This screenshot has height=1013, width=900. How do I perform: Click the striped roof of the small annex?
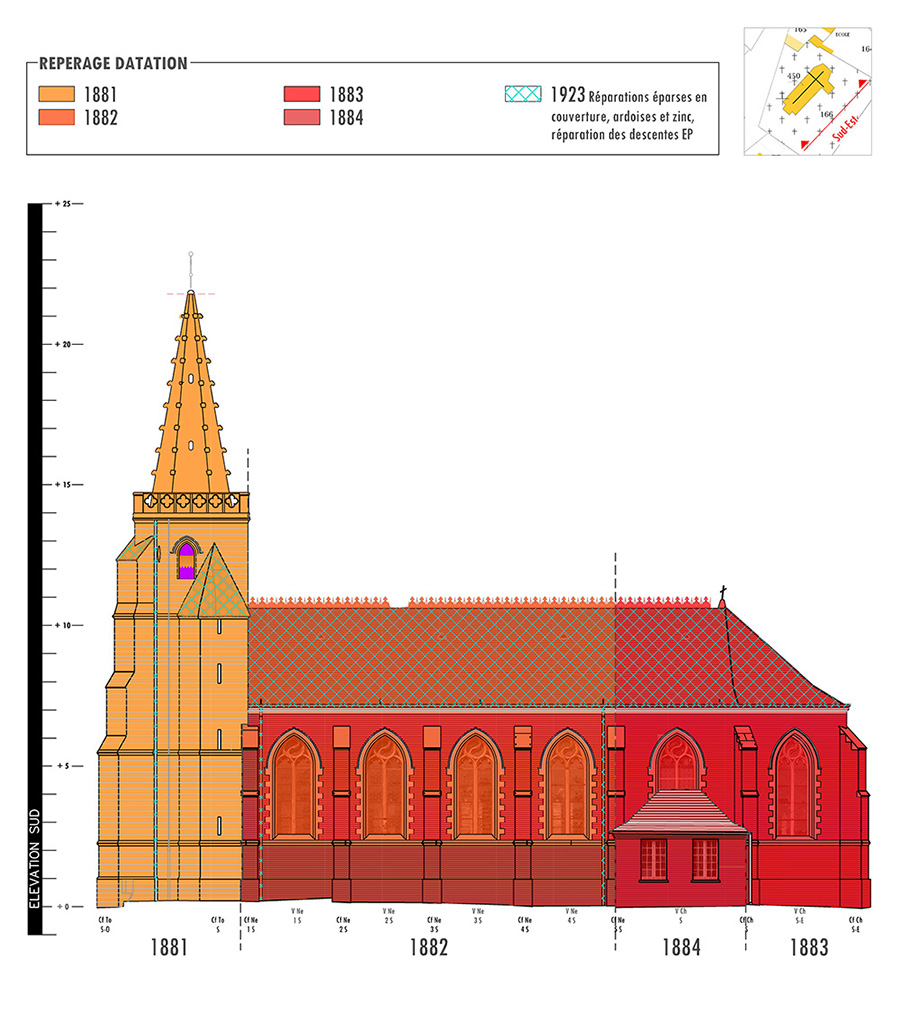pyautogui.click(x=678, y=812)
